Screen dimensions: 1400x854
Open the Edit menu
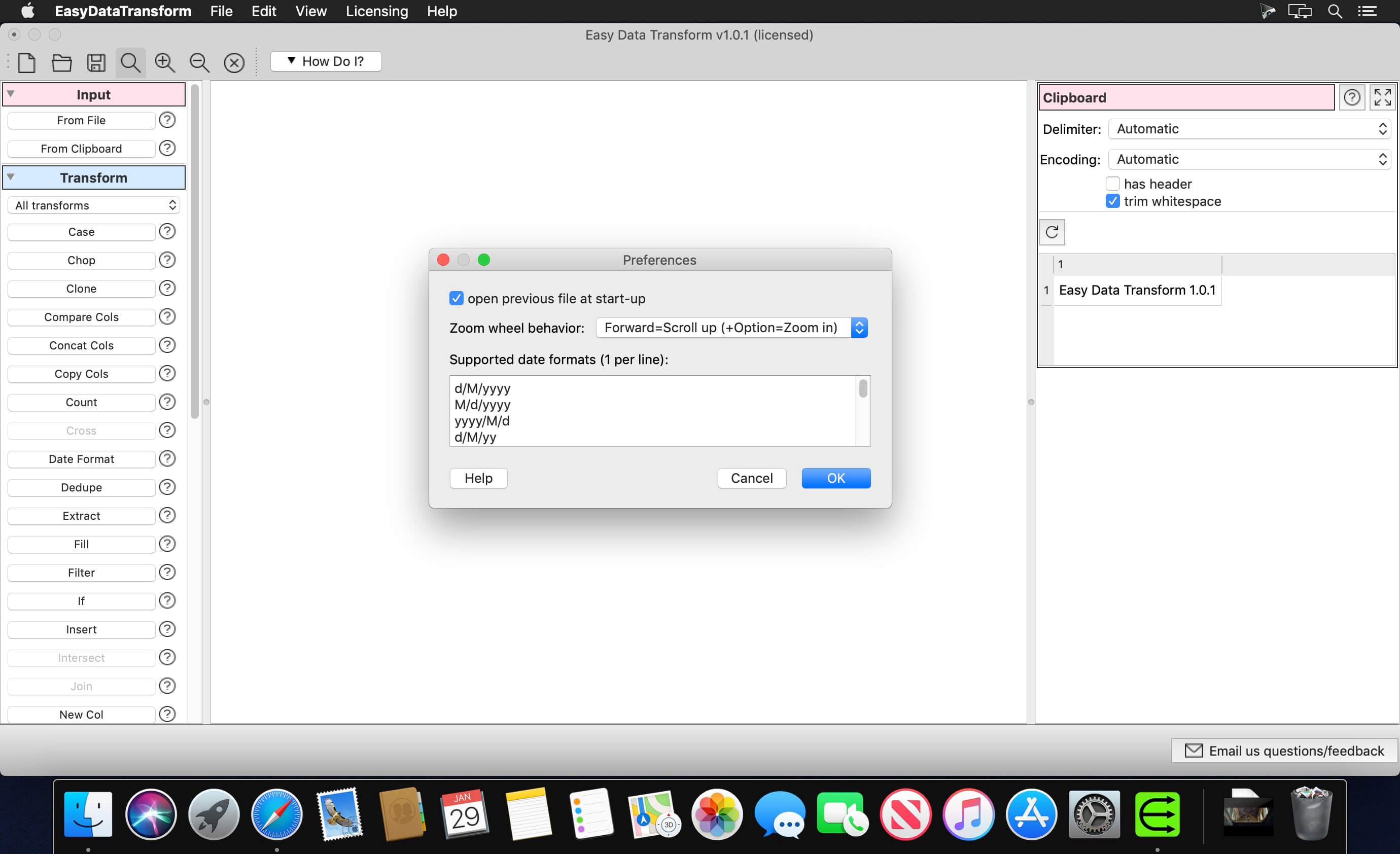tap(264, 11)
